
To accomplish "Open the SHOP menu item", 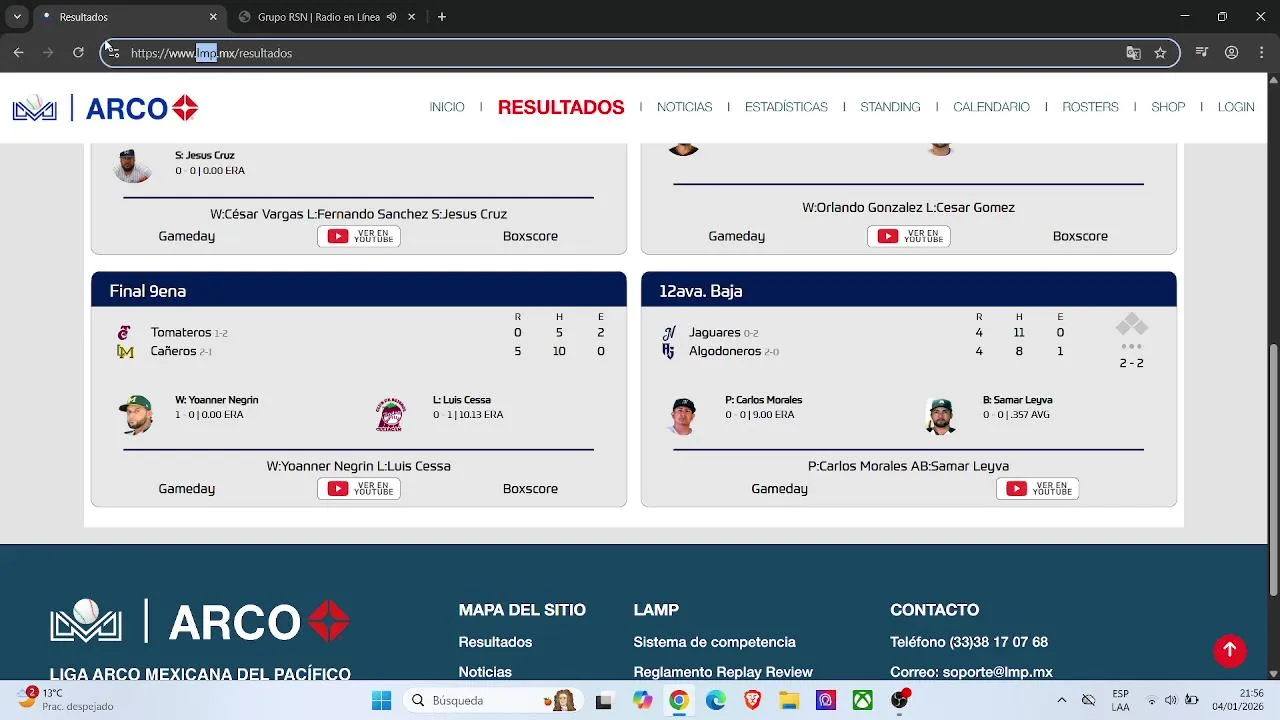I will coord(1168,107).
